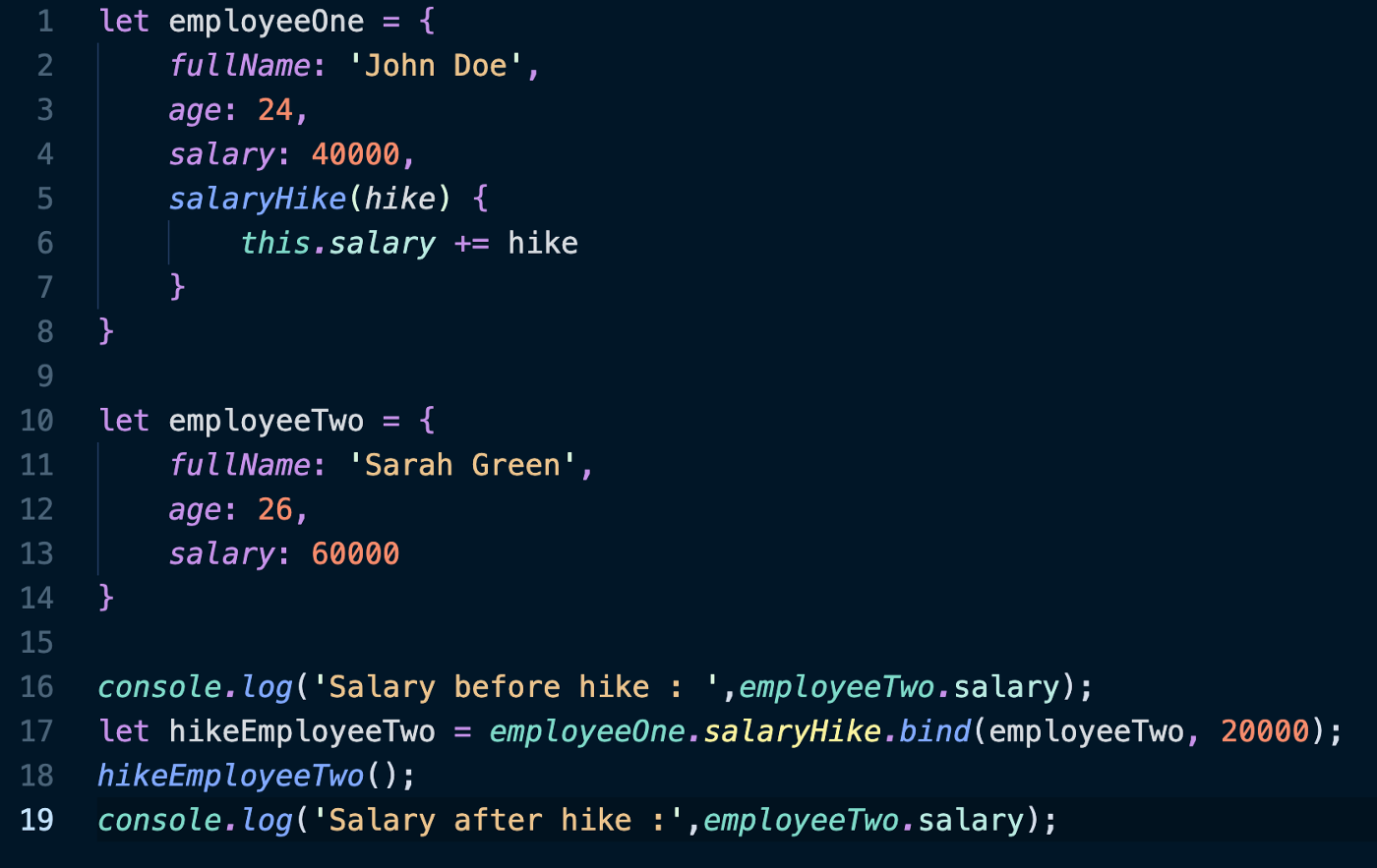1377x868 pixels.
Task: Click the 20000 argument in the bind call
Action: 1265,731
